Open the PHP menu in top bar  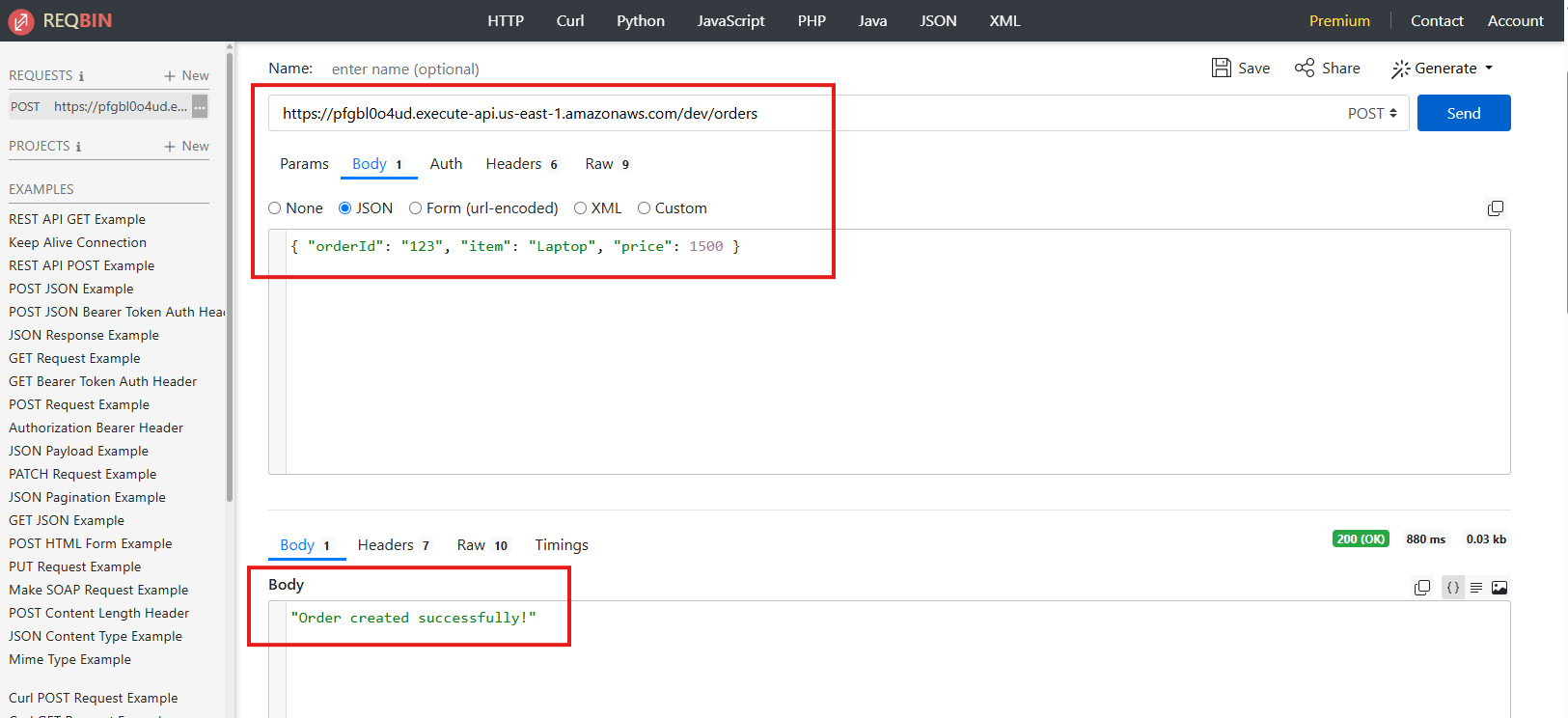click(812, 21)
